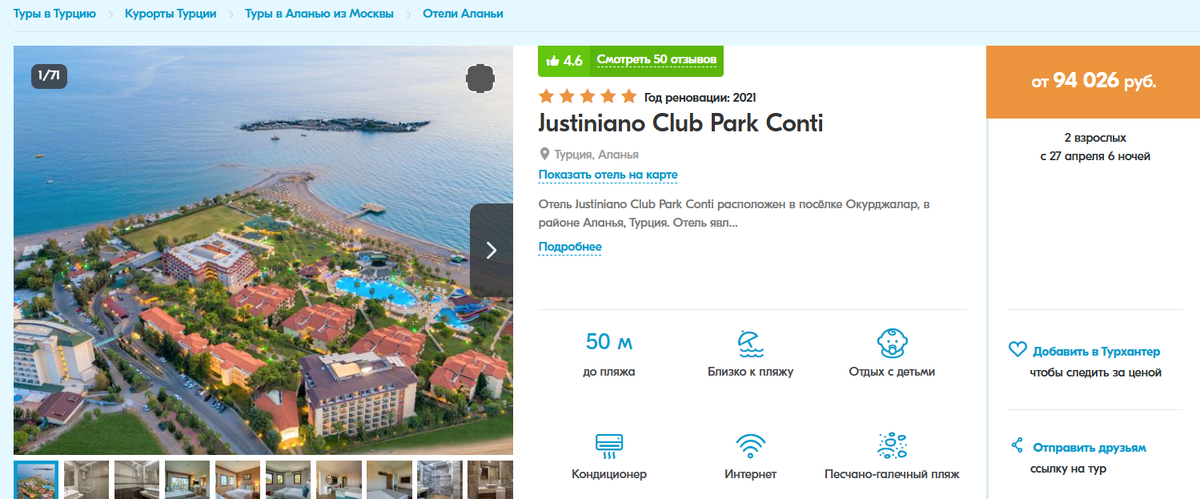Click '2 взрослых' text
The image size is (1200, 499).
coord(1095,138)
